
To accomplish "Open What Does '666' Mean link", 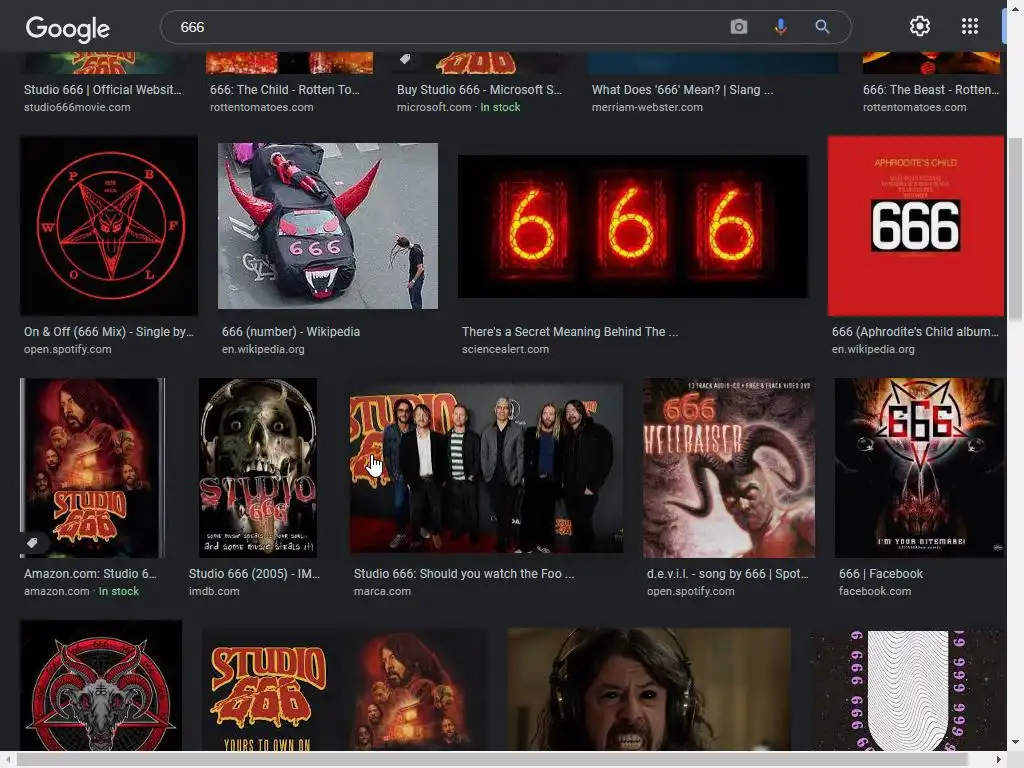I will [682, 89].
